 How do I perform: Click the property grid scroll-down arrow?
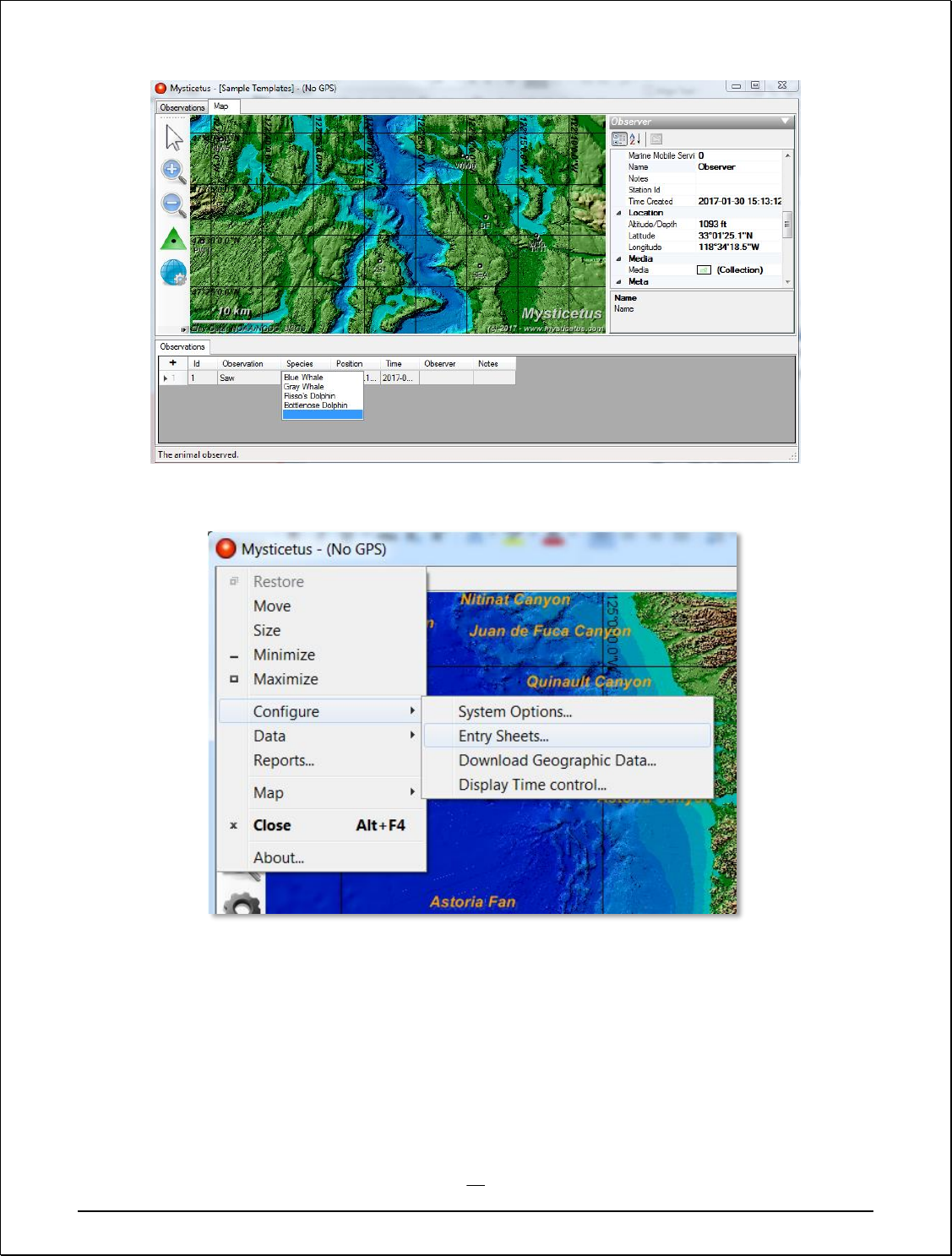(787, 282)
